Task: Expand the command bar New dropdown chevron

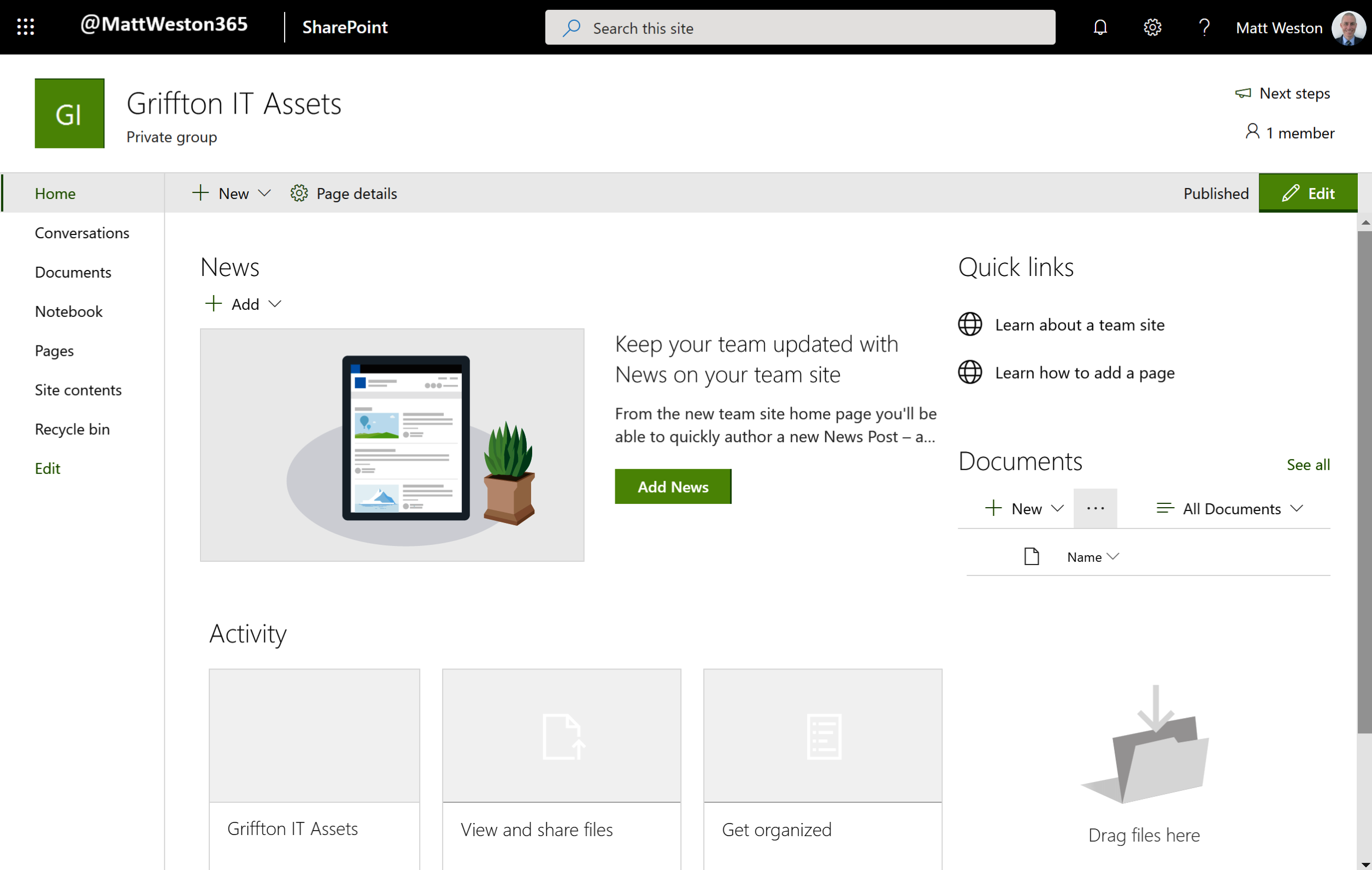Action: coord(264,193)
